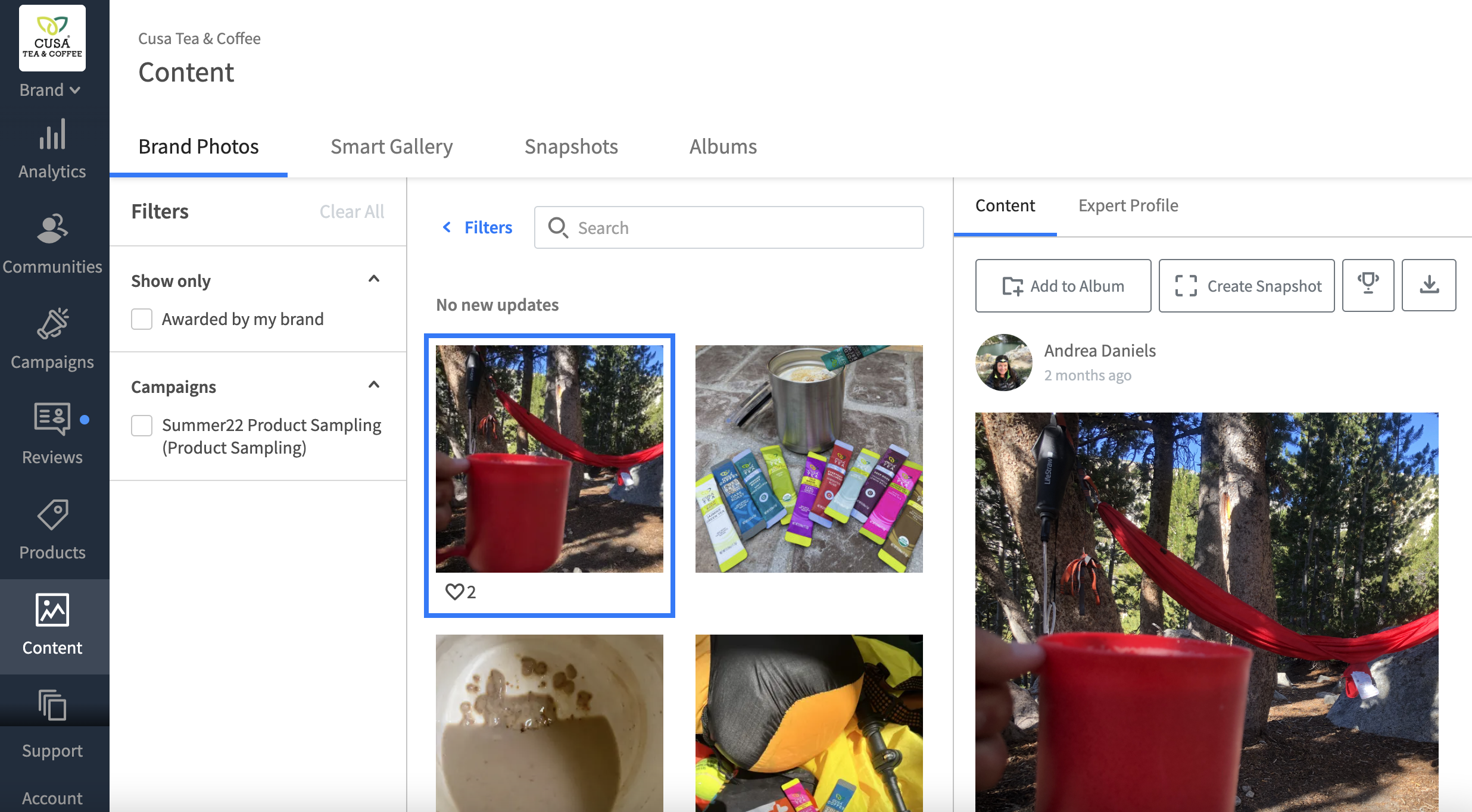The width and height of the screenshot is (1472, 812).
Task: Open the Analytics bar chart icon
Action: (x=52, y=134)
